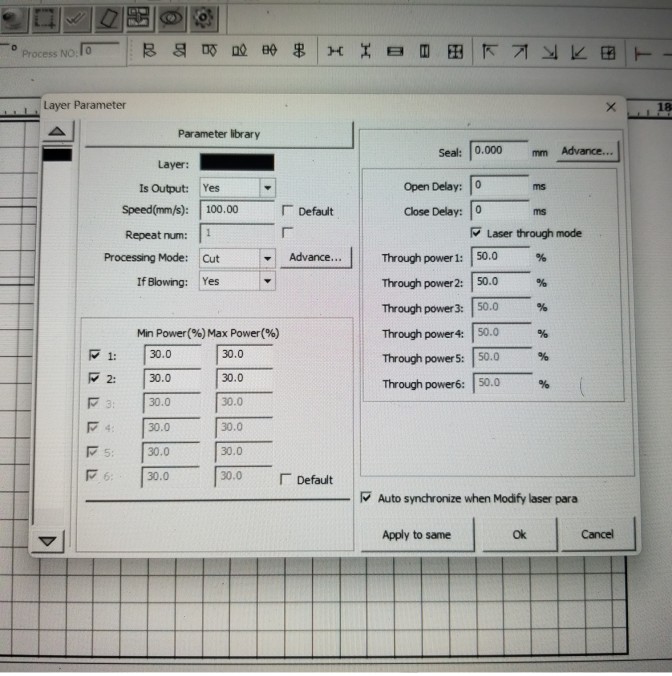
Task: Click the Through power1 input field
Action: point(500,257)
